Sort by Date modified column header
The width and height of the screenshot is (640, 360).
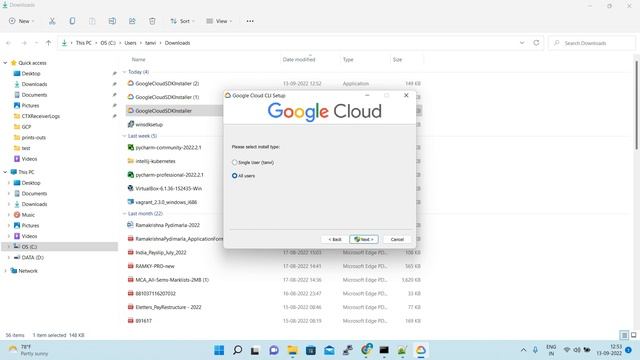point(299,60)
